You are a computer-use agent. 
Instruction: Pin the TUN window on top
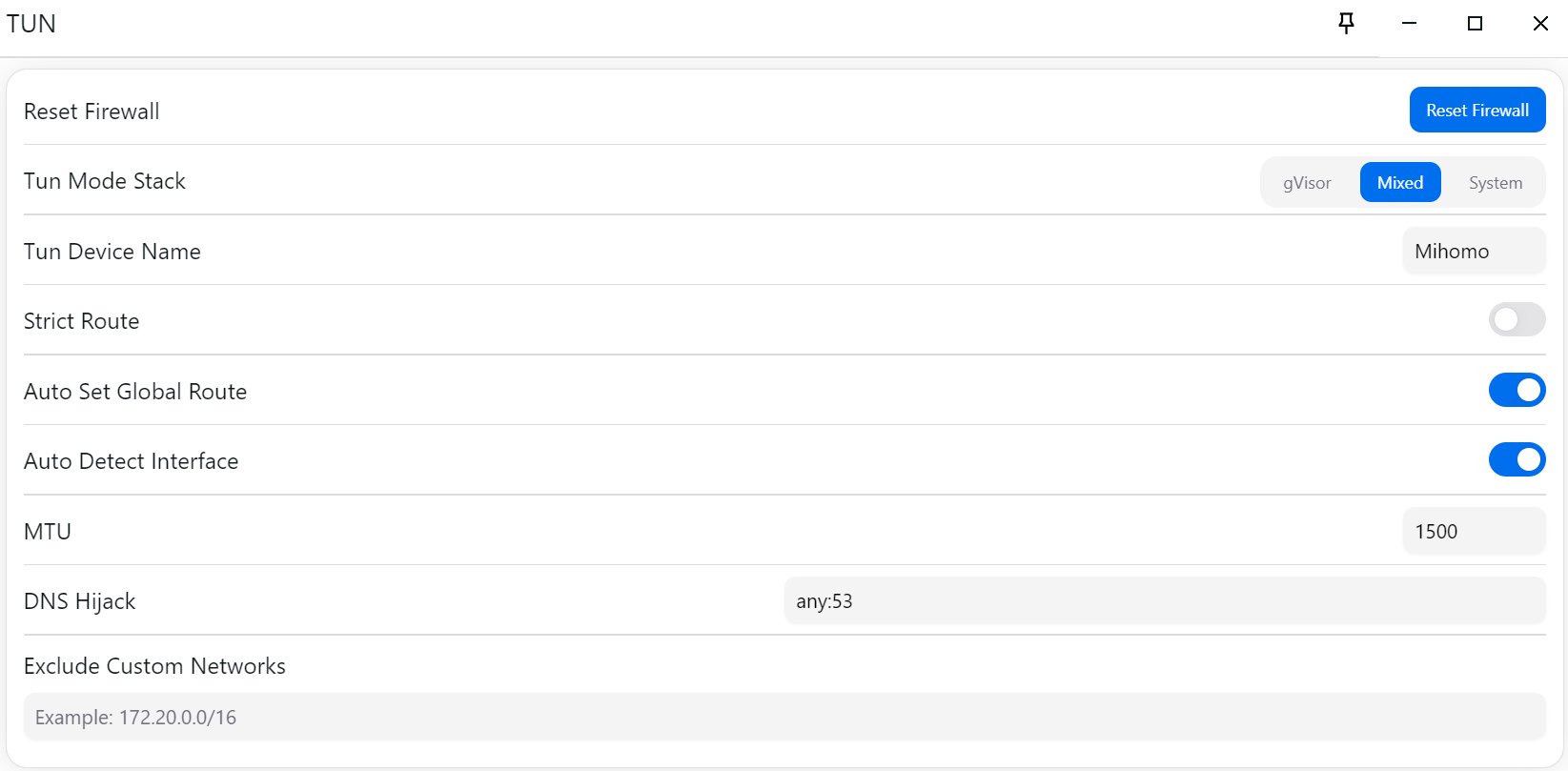[x=1346, y=24]
